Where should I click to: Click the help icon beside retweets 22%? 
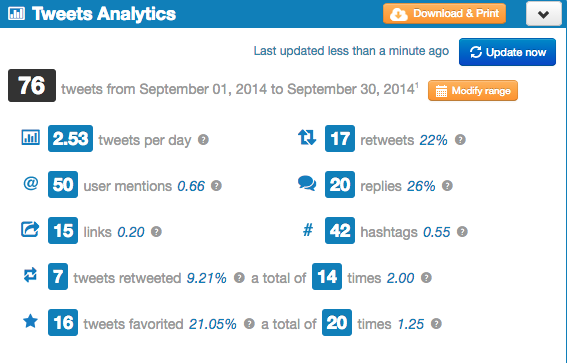460,140
